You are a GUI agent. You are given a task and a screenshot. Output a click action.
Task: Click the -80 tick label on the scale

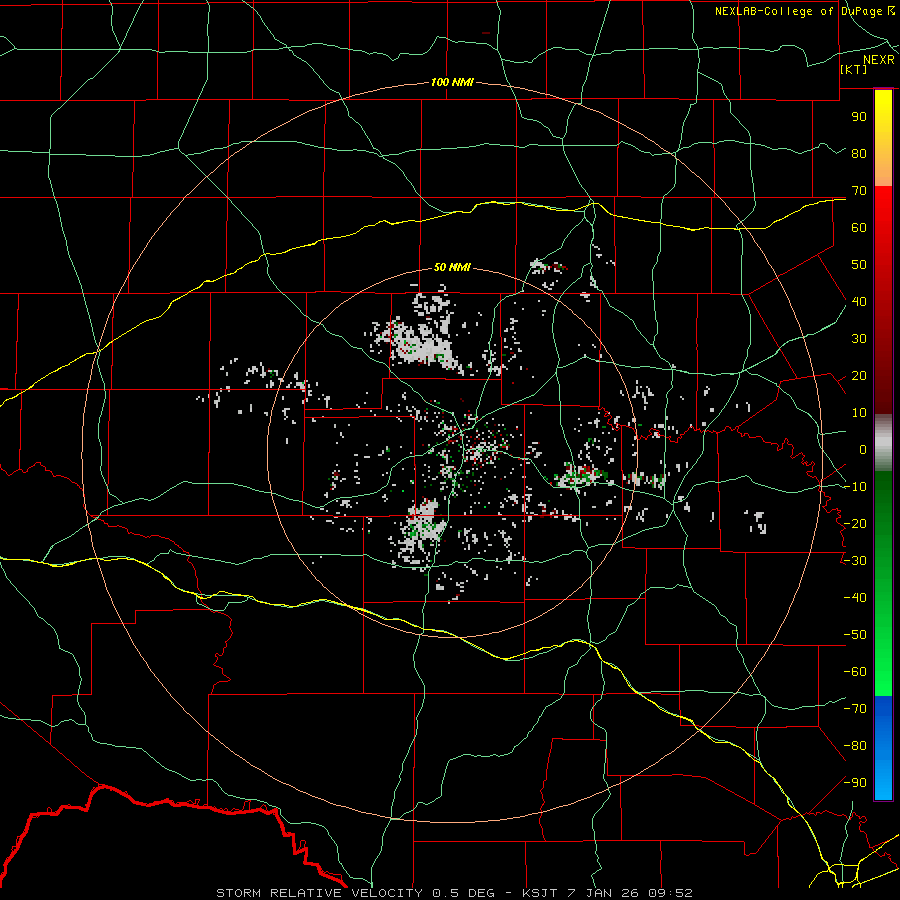[x=855, y=746]
